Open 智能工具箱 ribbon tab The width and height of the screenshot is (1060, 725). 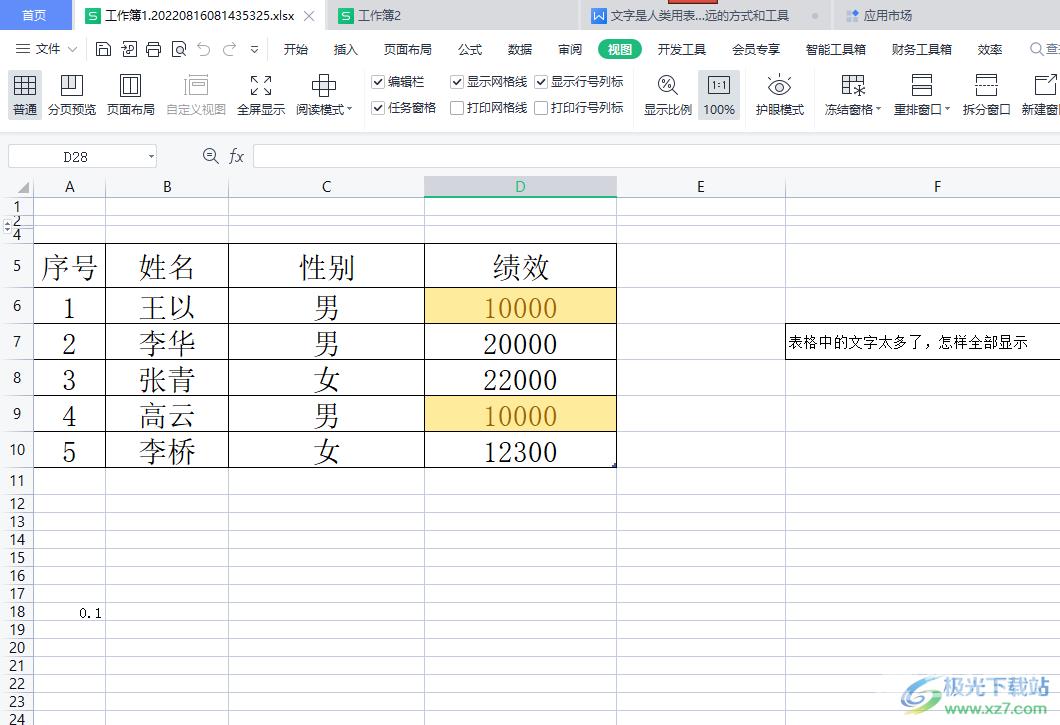pos(836,49)
